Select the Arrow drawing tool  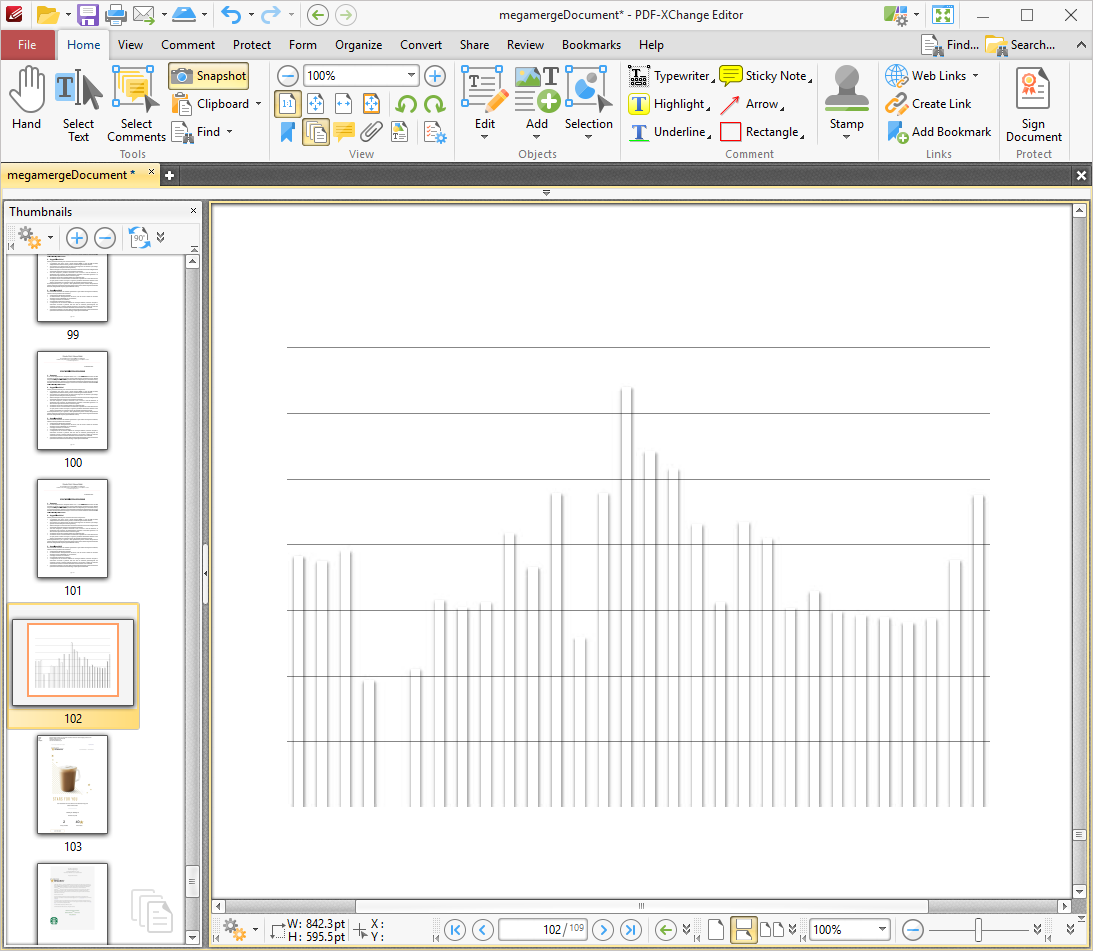[x=752, y=105]
